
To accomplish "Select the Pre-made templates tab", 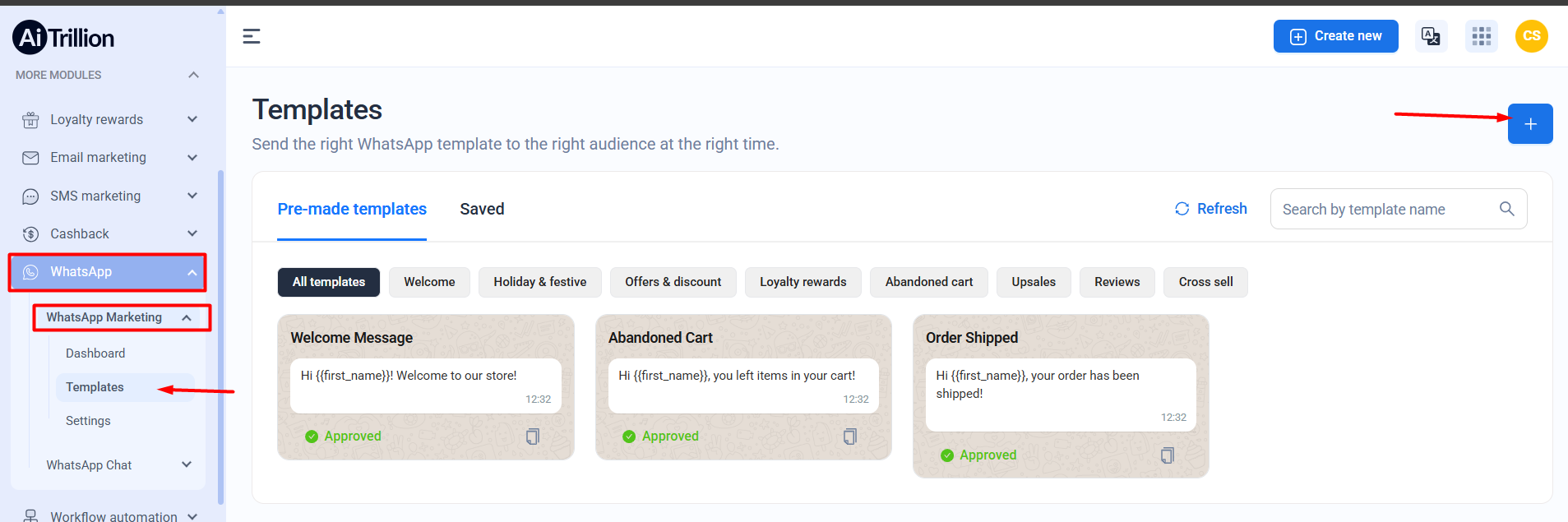I will pyautogui.click(x=352, y=210).
